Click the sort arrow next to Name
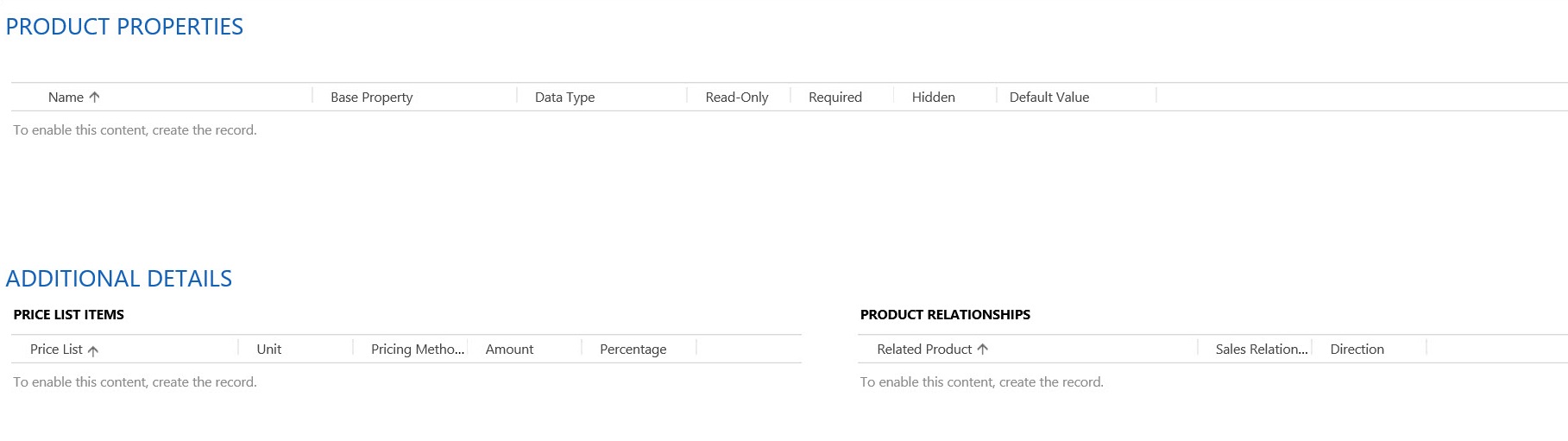 [95, 98]
